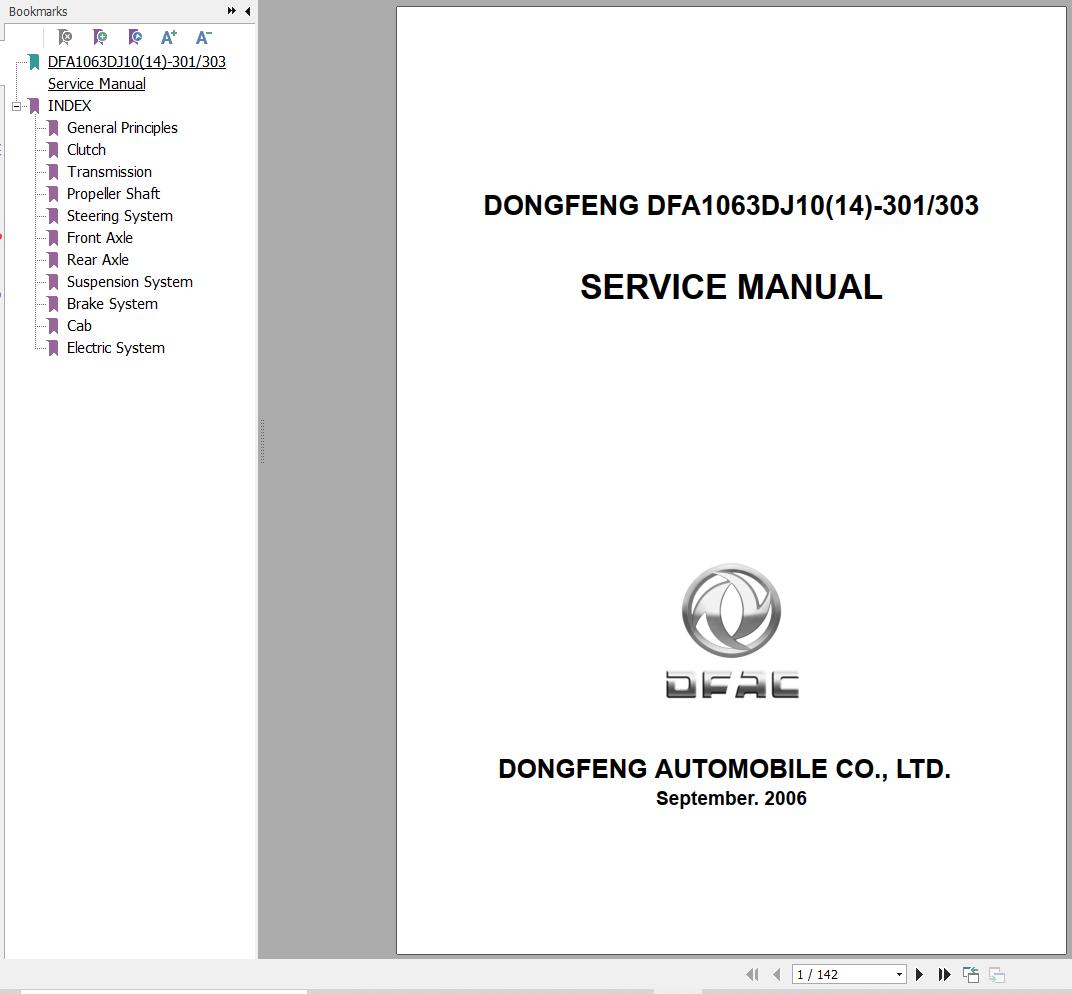This screenshot has width=1072, height=994.
Task: Go to the next page
Action: tap(920, 974)
